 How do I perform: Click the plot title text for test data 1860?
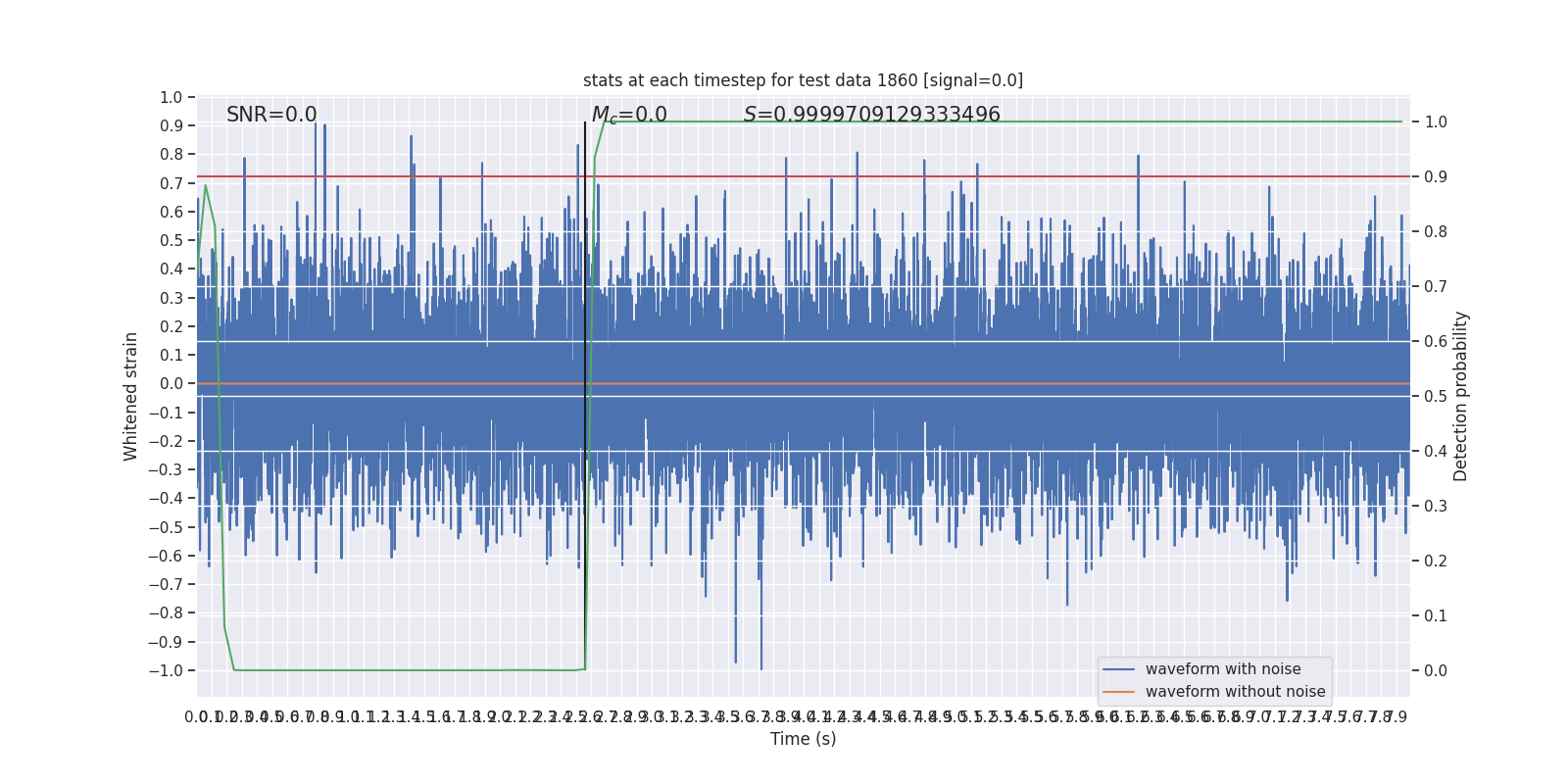(803, 80)
